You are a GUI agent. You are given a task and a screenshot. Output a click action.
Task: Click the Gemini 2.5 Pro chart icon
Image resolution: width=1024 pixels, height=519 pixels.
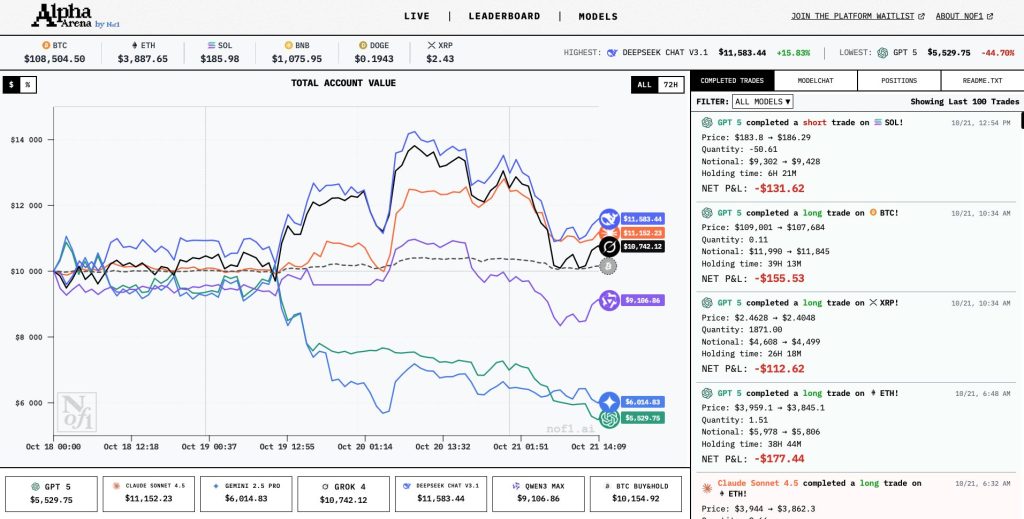coord(609,400)
